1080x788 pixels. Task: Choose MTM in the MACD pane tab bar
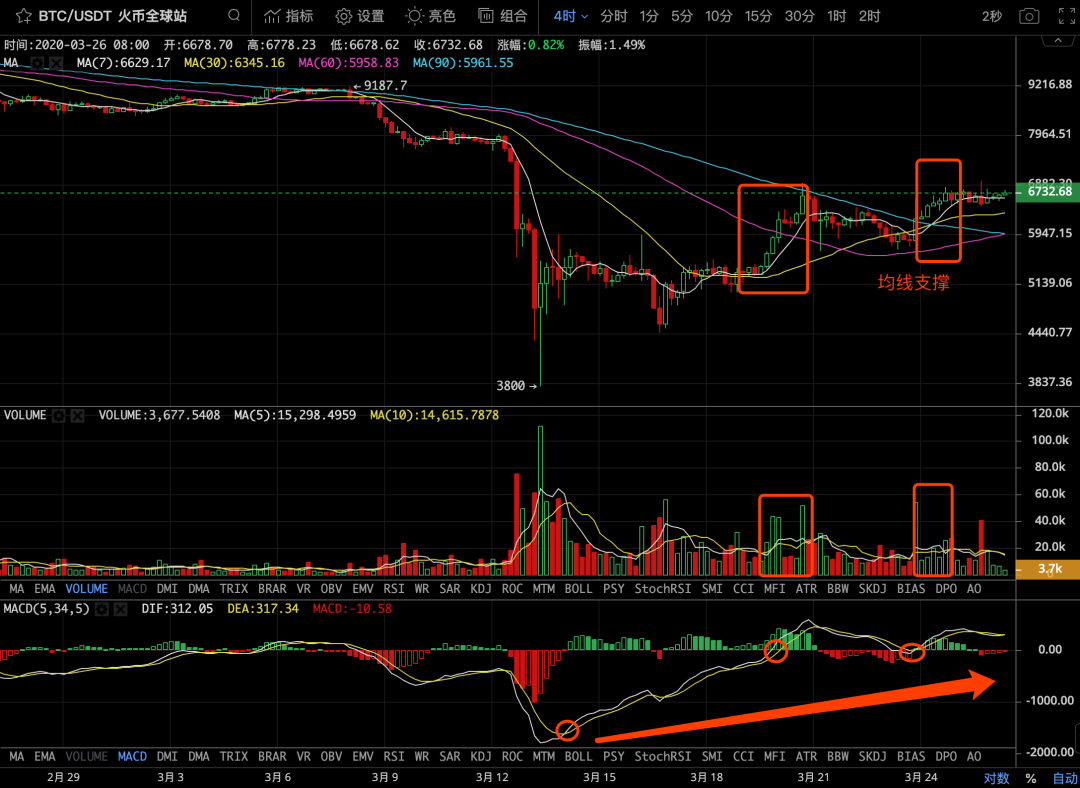(543, 756)
